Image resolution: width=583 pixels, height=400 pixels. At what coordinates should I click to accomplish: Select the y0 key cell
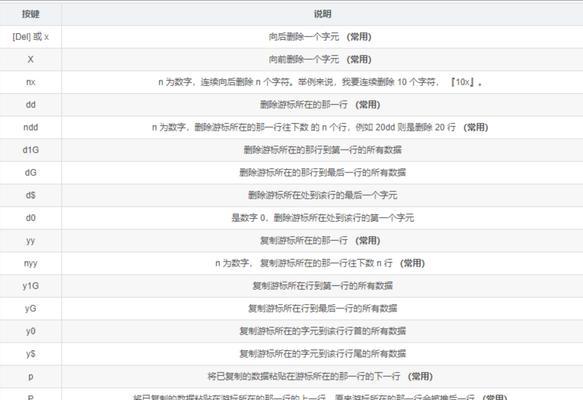[30, 331]
